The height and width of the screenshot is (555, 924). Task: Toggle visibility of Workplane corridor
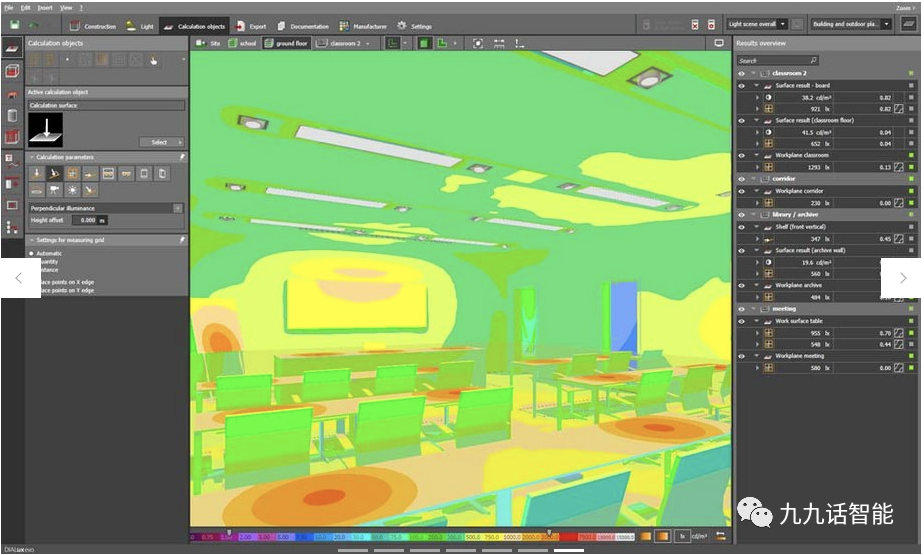click(741, 191)
